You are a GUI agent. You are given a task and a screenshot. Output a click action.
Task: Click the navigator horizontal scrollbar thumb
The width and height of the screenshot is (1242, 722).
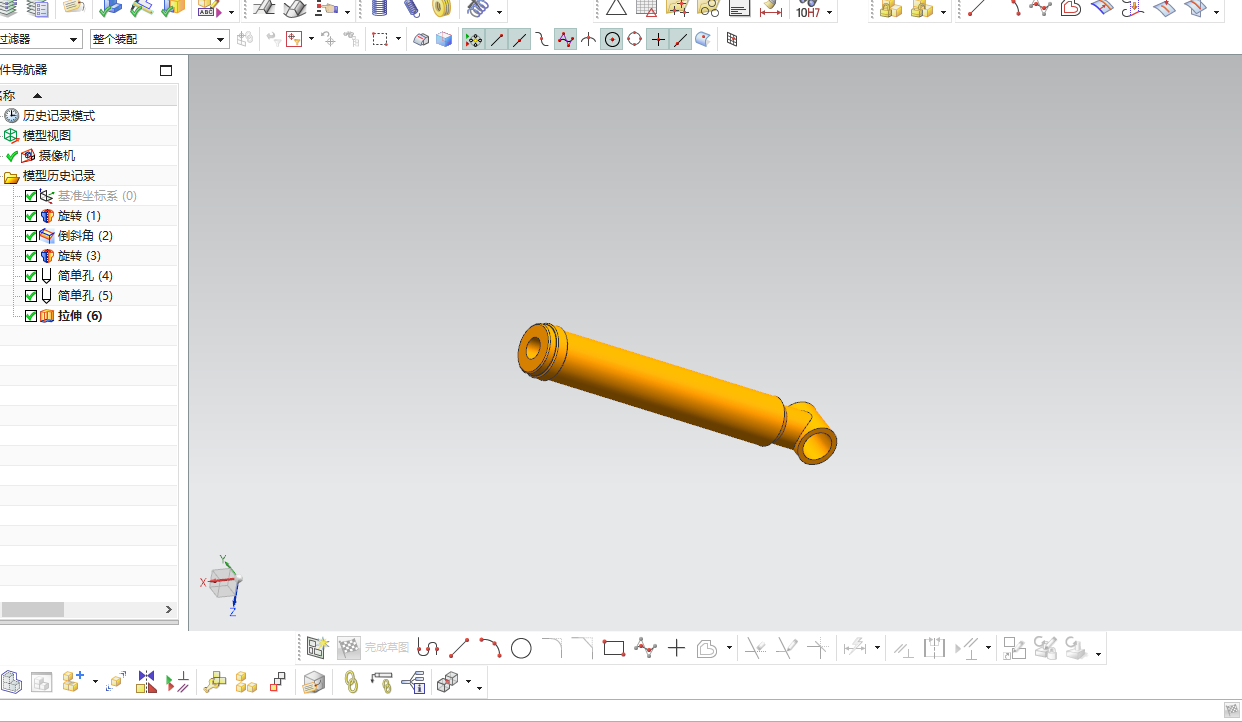click(x=32, y=609)
